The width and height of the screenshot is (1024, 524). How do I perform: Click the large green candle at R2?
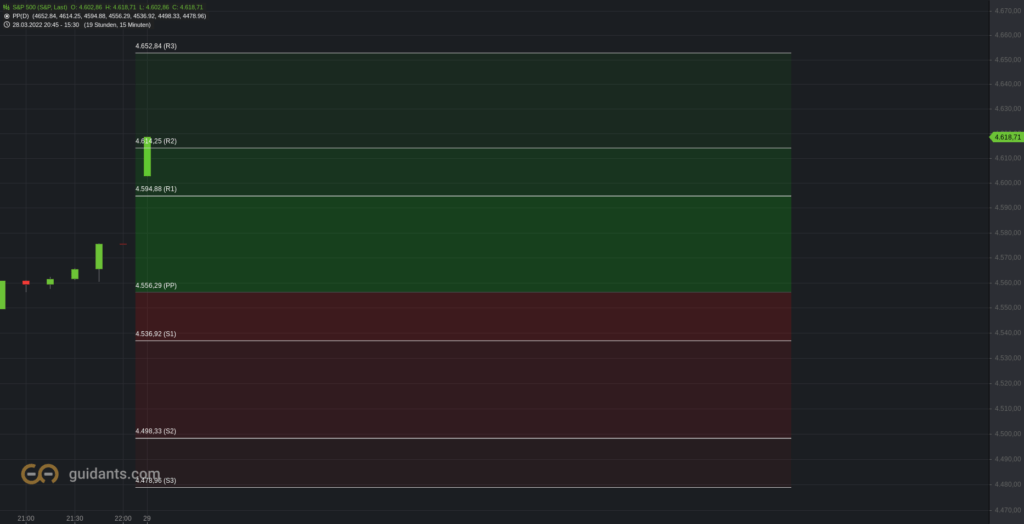(x=148, y=157)
